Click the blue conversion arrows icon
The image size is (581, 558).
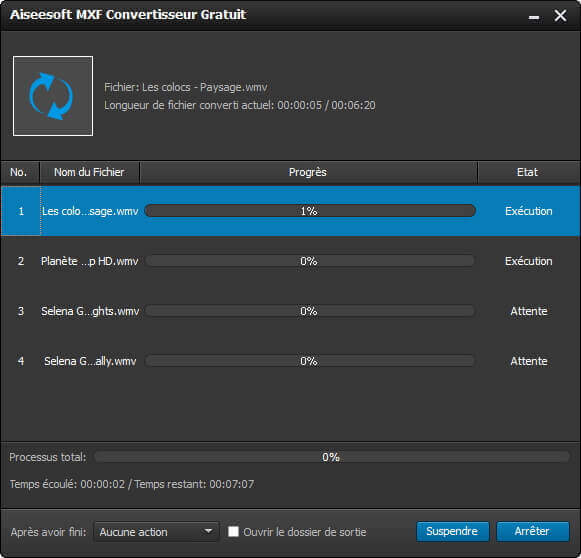[x=52, y=96]
